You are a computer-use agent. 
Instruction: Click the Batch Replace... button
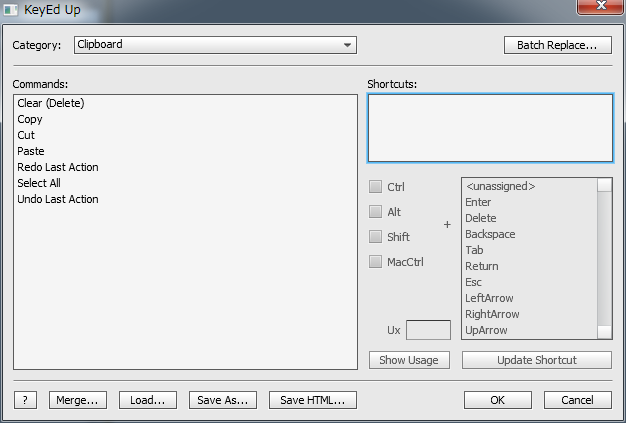pos(557,45)
